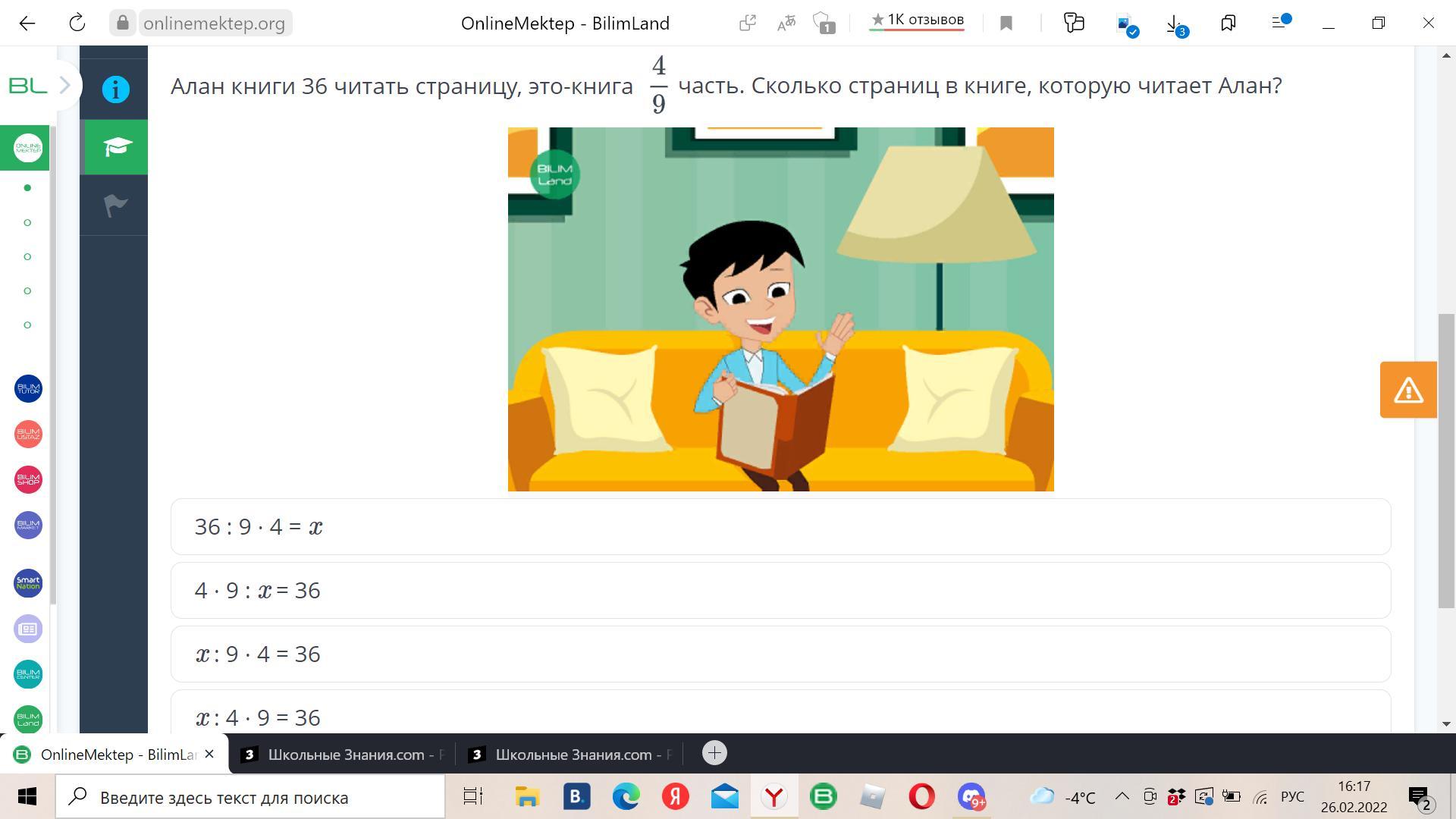Show hidden system tray icons arrow
The width and height of the screenshot is (1456, 819).
[x=1122, y=797]
